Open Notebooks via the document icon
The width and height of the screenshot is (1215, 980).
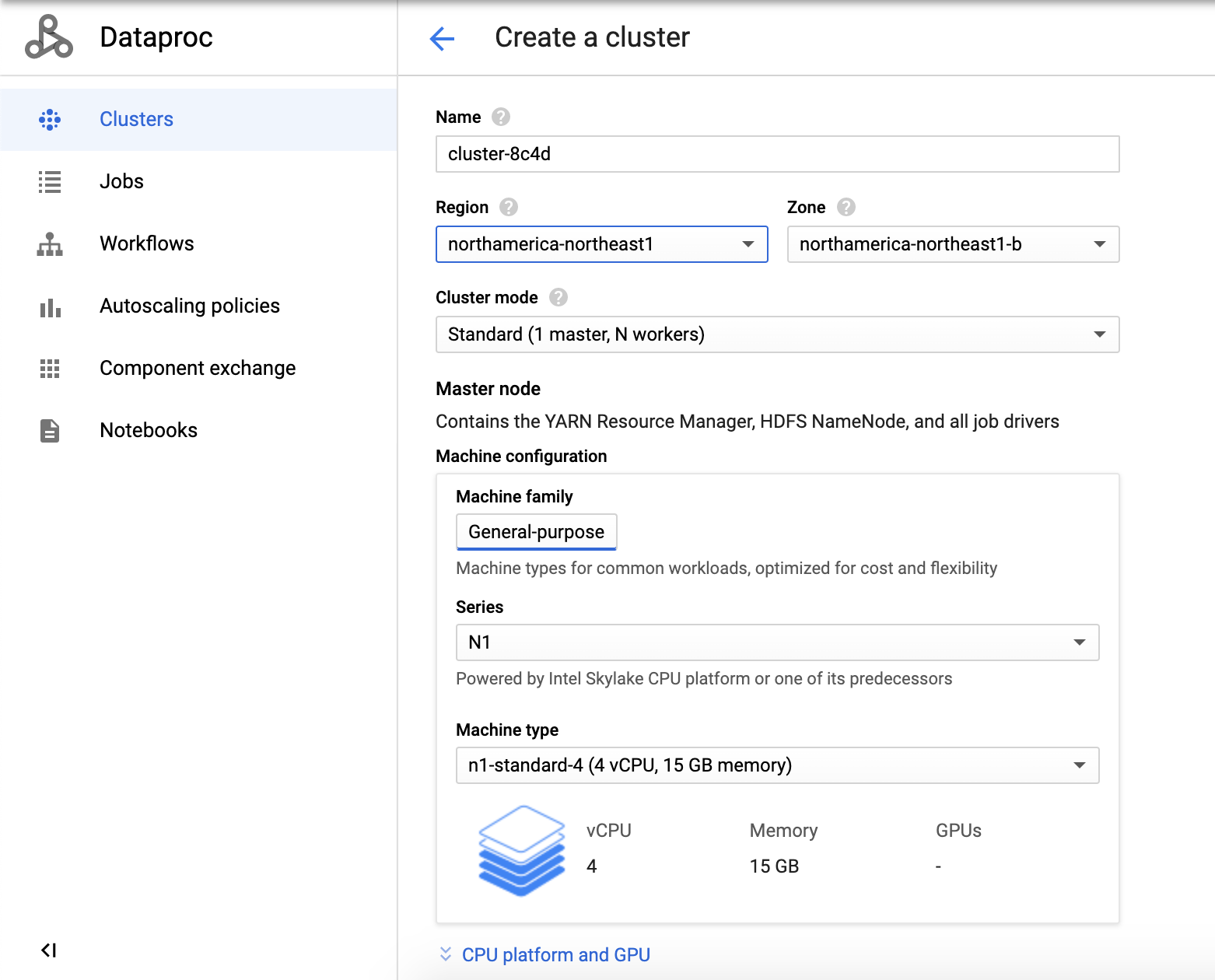49,430
